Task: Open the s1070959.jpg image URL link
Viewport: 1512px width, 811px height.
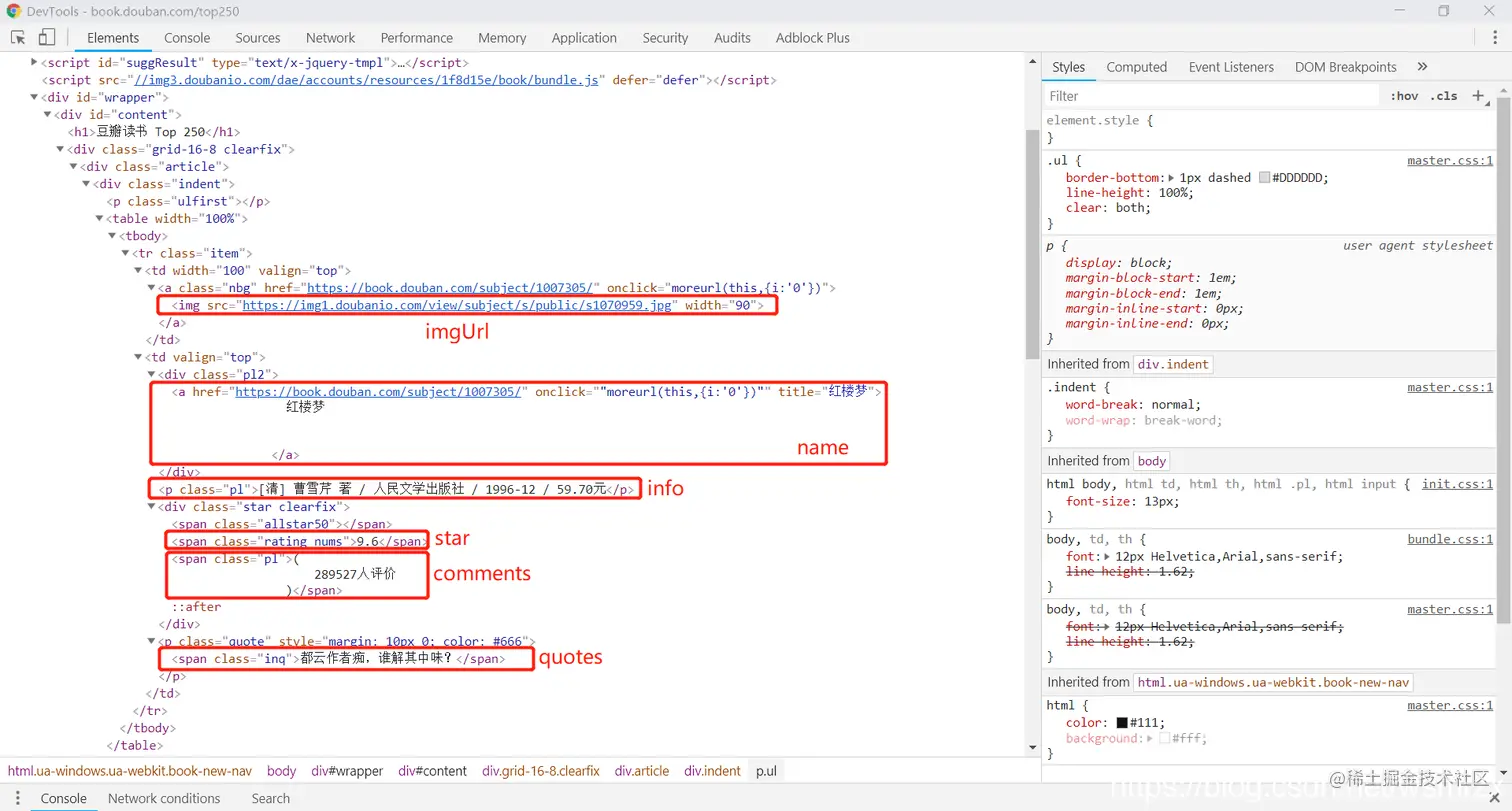Action: click(x=457, y=306)
